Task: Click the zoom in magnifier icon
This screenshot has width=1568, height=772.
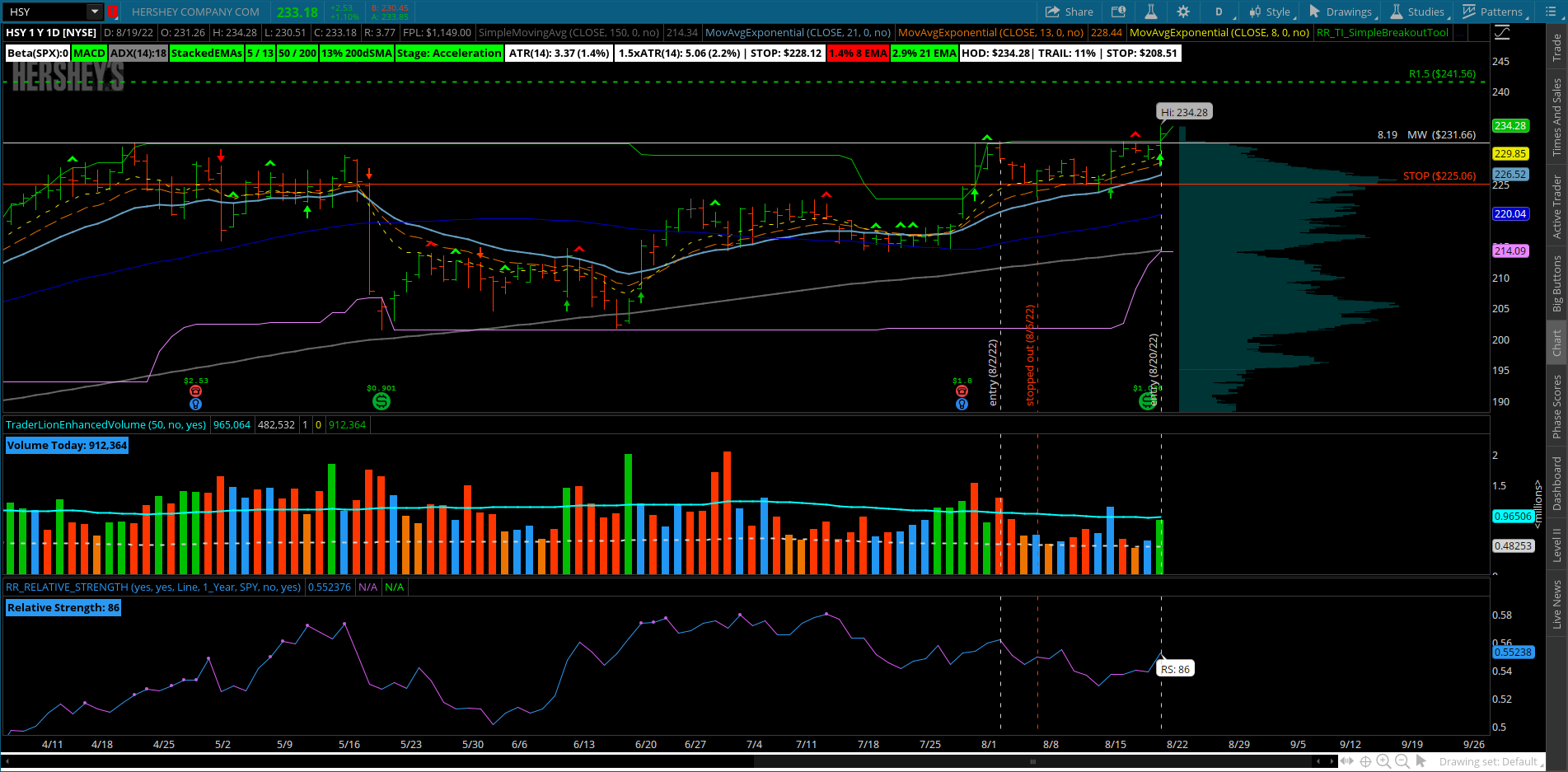Action: tap(1383, 761)
